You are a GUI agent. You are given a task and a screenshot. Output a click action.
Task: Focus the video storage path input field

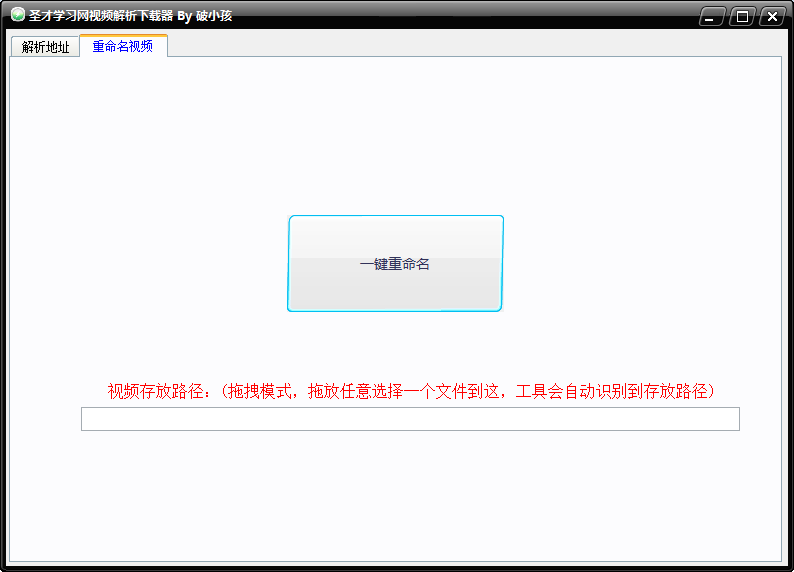410,419
